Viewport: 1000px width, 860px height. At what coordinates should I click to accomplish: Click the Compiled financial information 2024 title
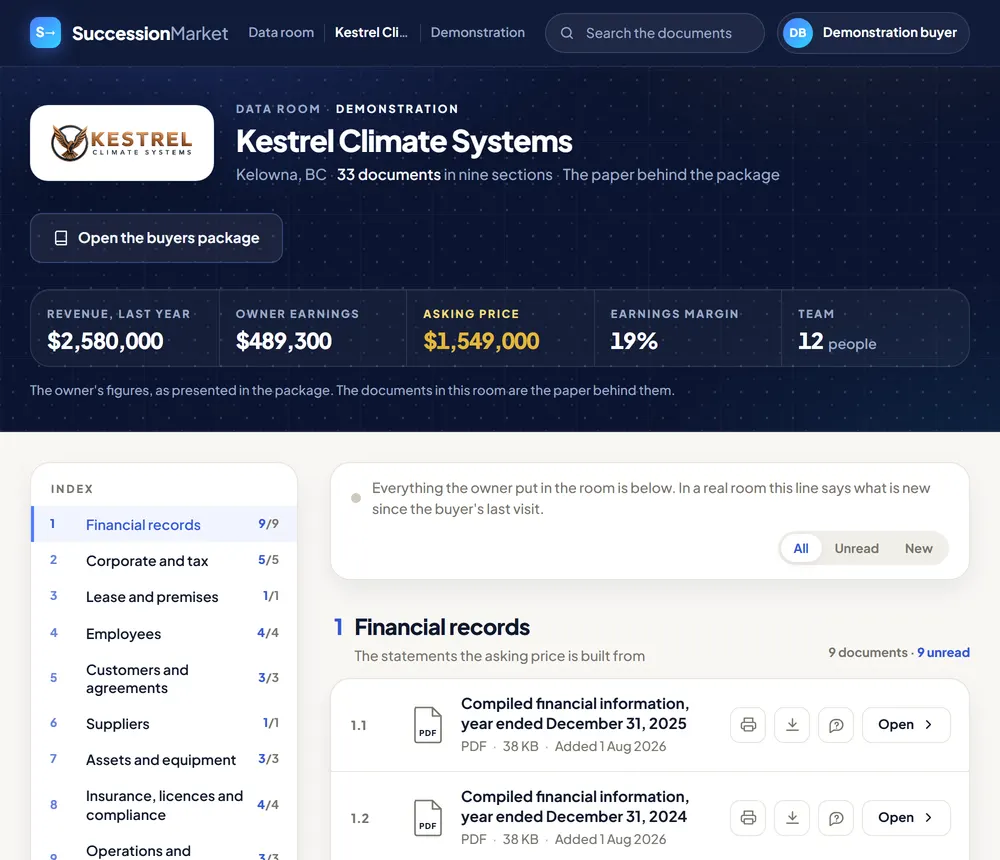click(575, 806)
